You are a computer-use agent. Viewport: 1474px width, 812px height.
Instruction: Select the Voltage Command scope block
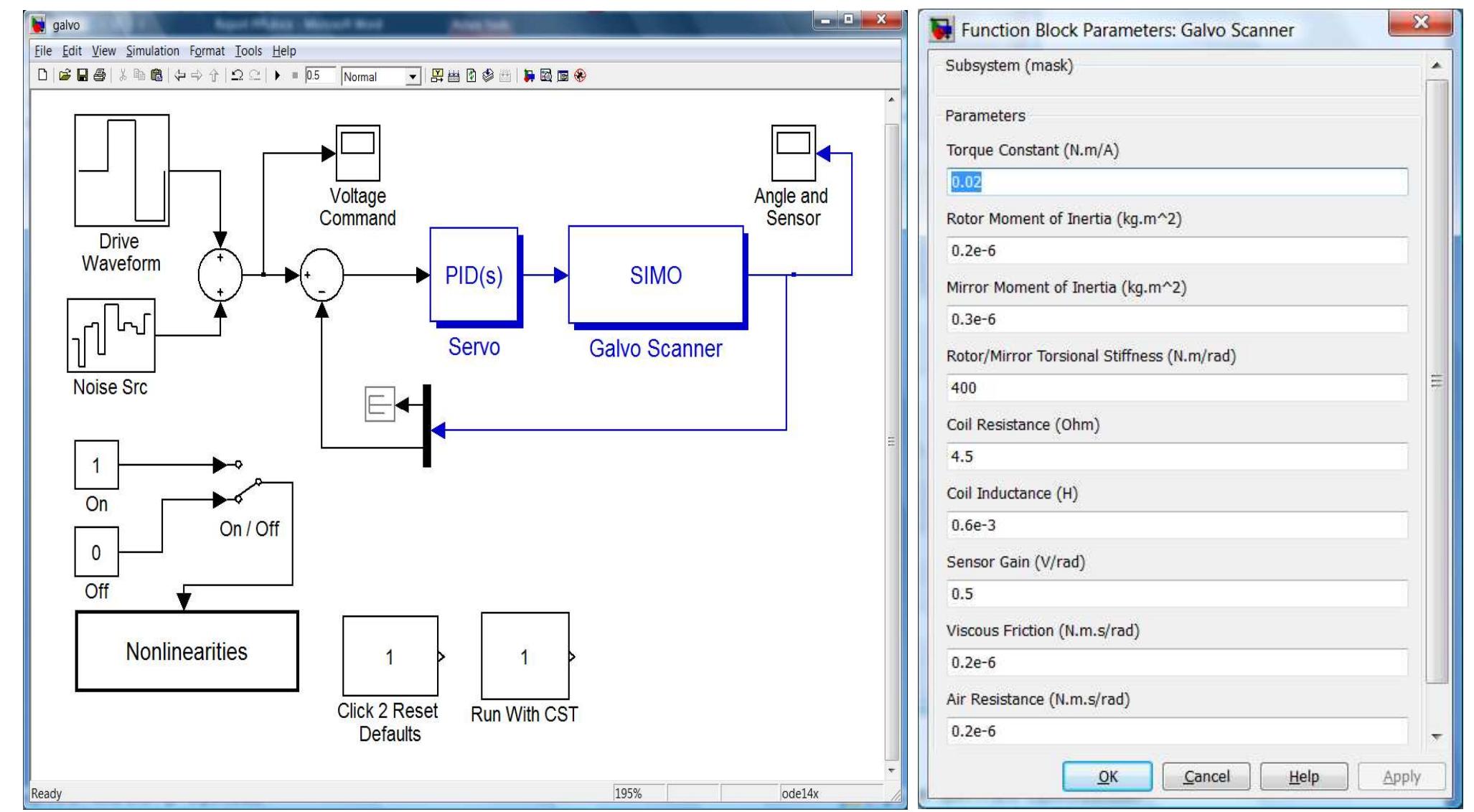click(357, 153)
